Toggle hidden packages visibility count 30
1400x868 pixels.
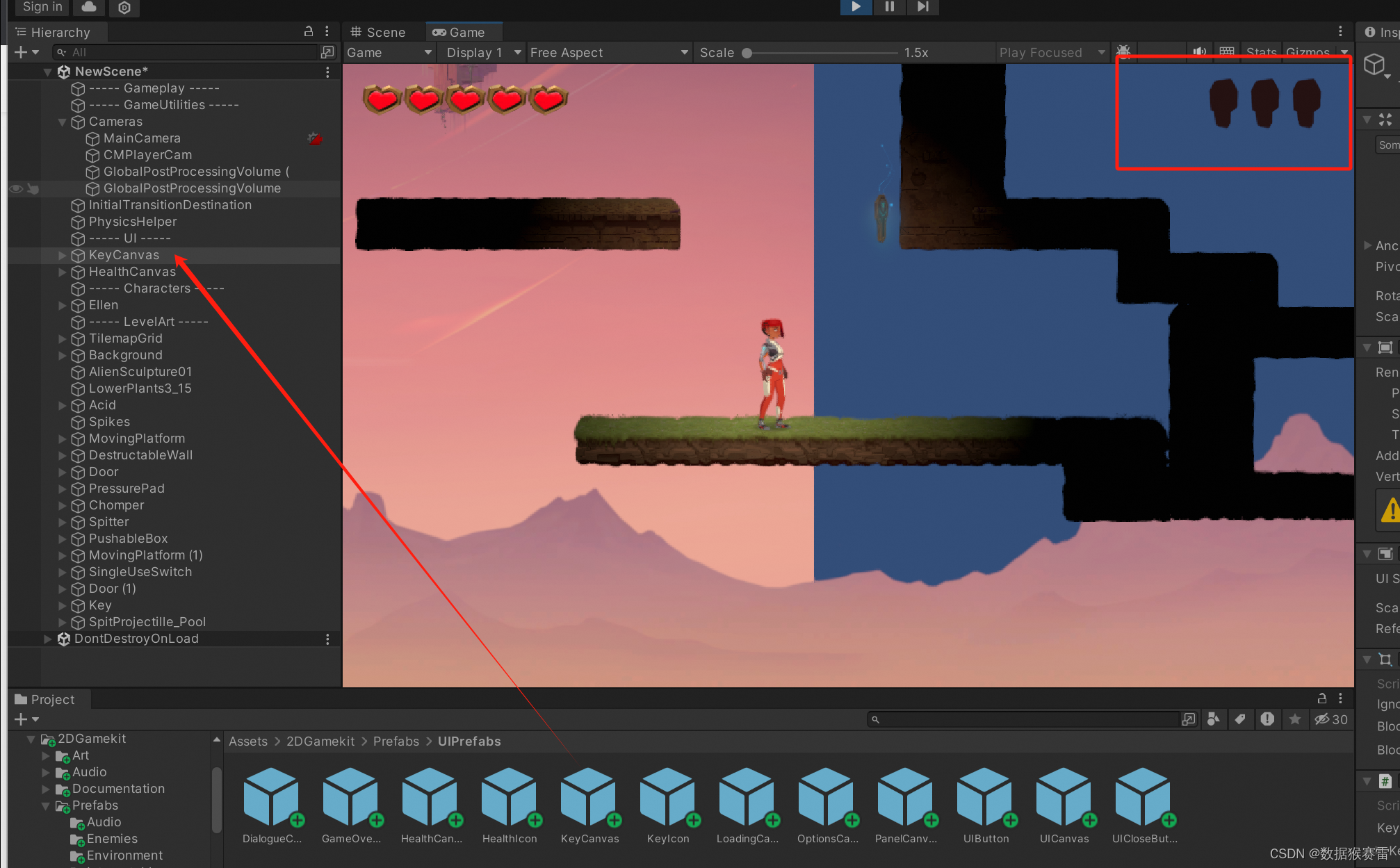pos(1330,719)
